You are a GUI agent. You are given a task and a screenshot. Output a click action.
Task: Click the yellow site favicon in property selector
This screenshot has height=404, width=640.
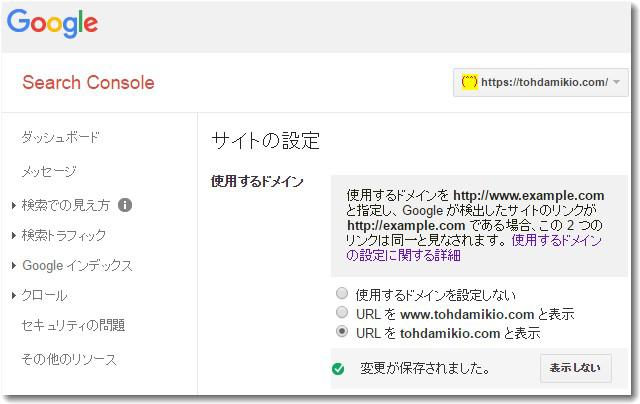click(x=469, y=82)
